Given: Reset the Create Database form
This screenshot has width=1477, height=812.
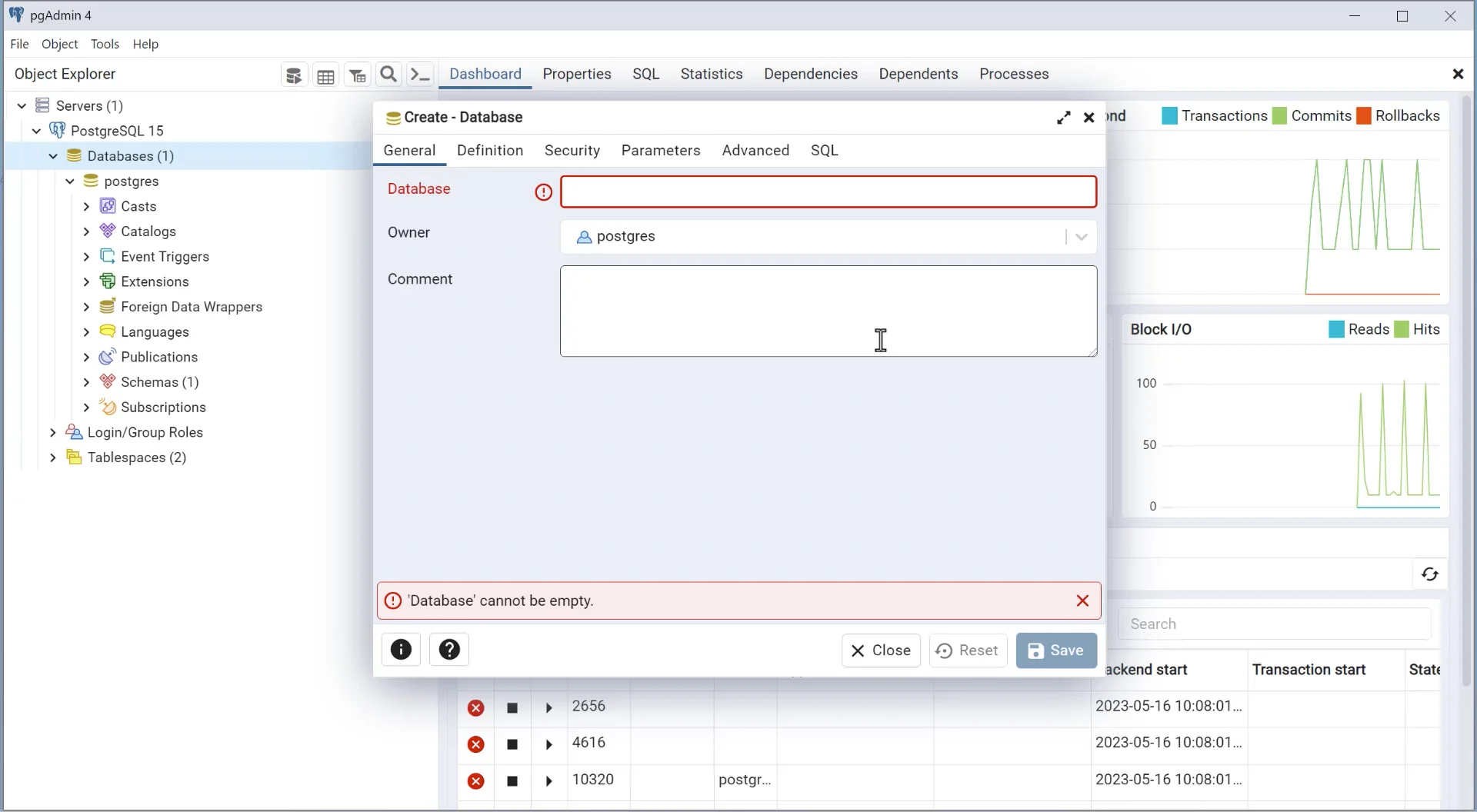Looking at the screenshot, I should (x=967, y=651).
